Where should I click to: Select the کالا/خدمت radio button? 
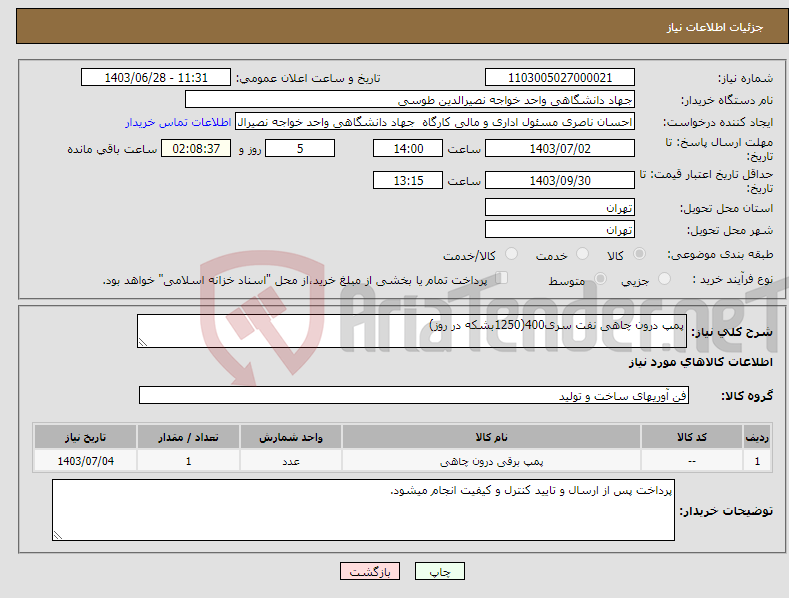pos(511,254)
